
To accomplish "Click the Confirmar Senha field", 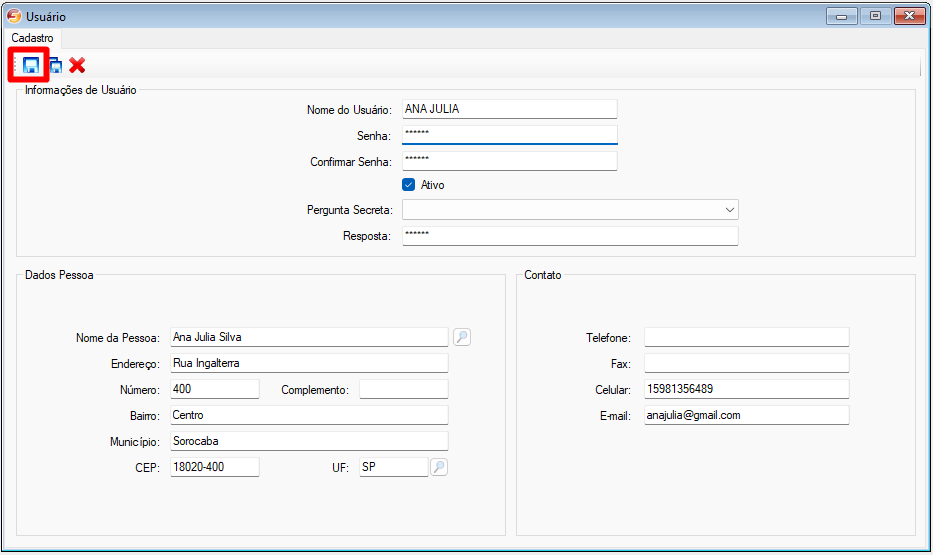I will (x=509, y=161).
